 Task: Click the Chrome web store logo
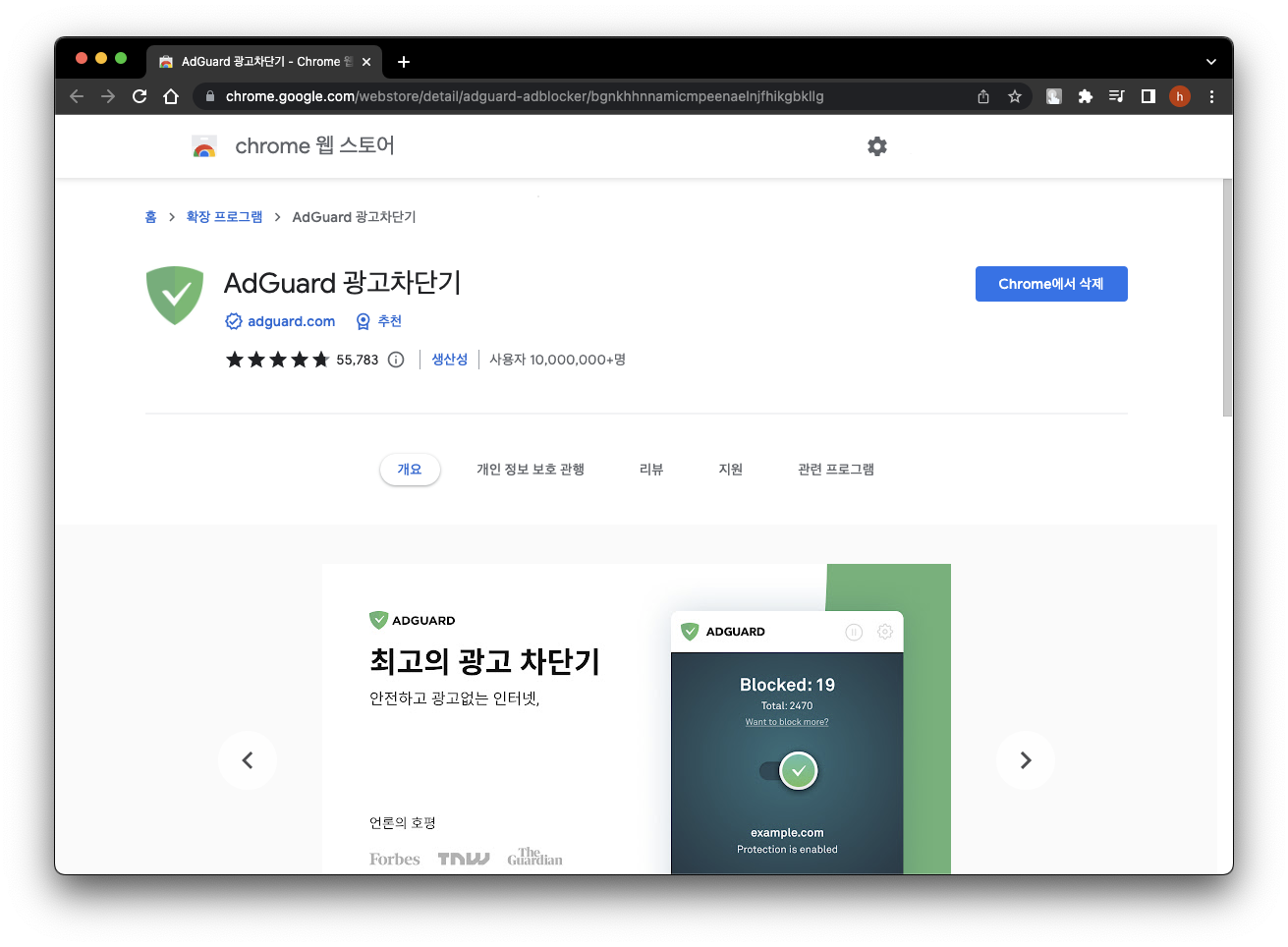[x=204, y=146]
